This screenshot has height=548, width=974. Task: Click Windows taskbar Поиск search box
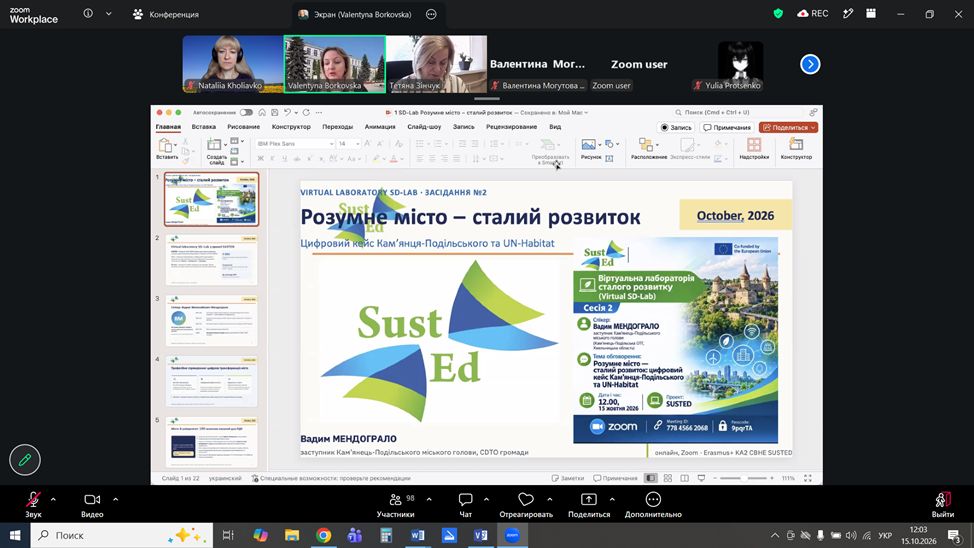[122, 535]
